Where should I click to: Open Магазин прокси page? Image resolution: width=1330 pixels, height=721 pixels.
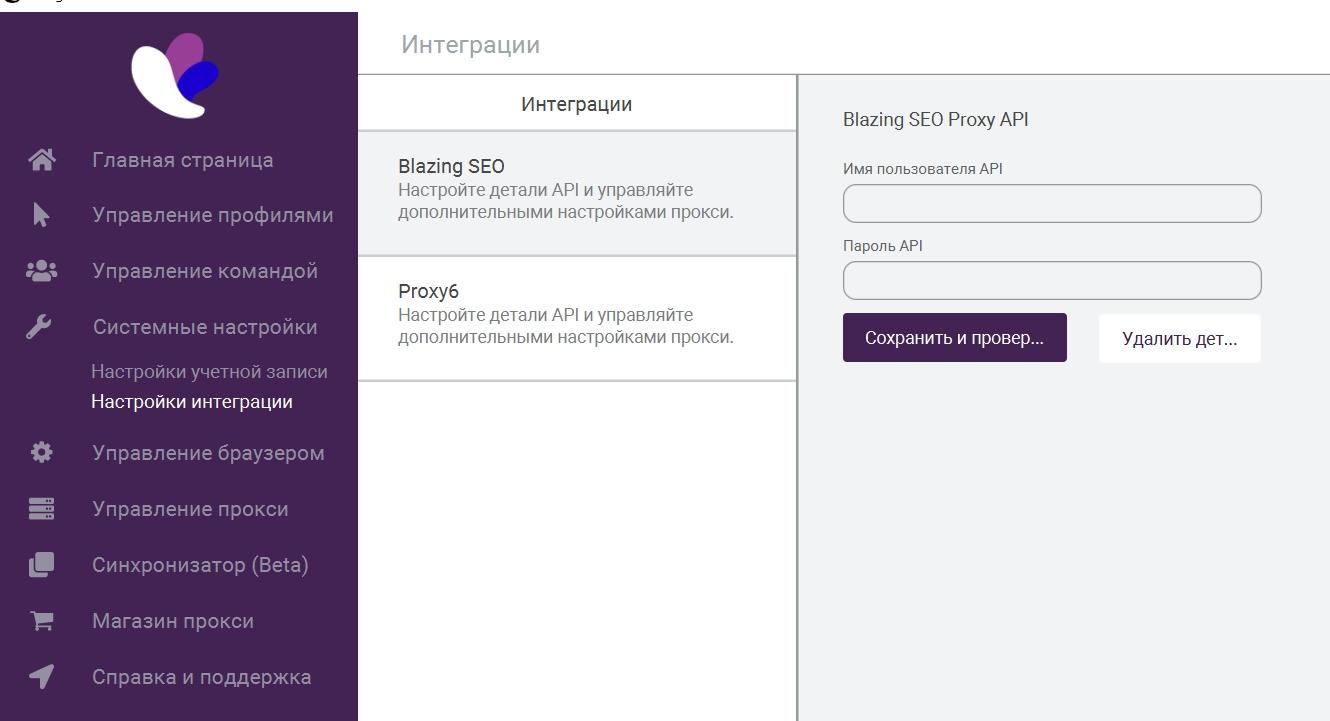pyautogui.click(x=173, y=621)
